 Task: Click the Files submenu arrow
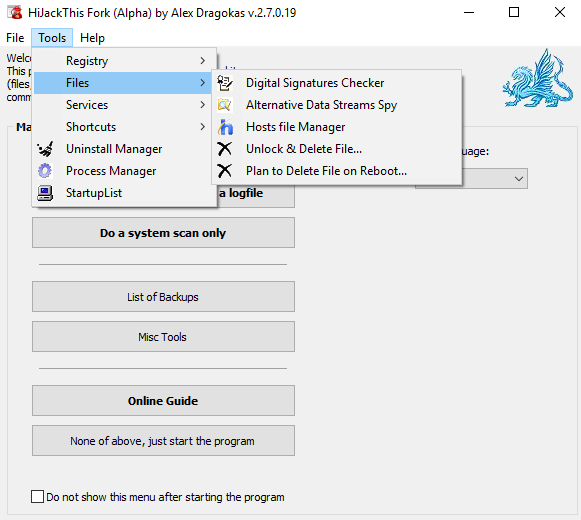pos(202,83)
